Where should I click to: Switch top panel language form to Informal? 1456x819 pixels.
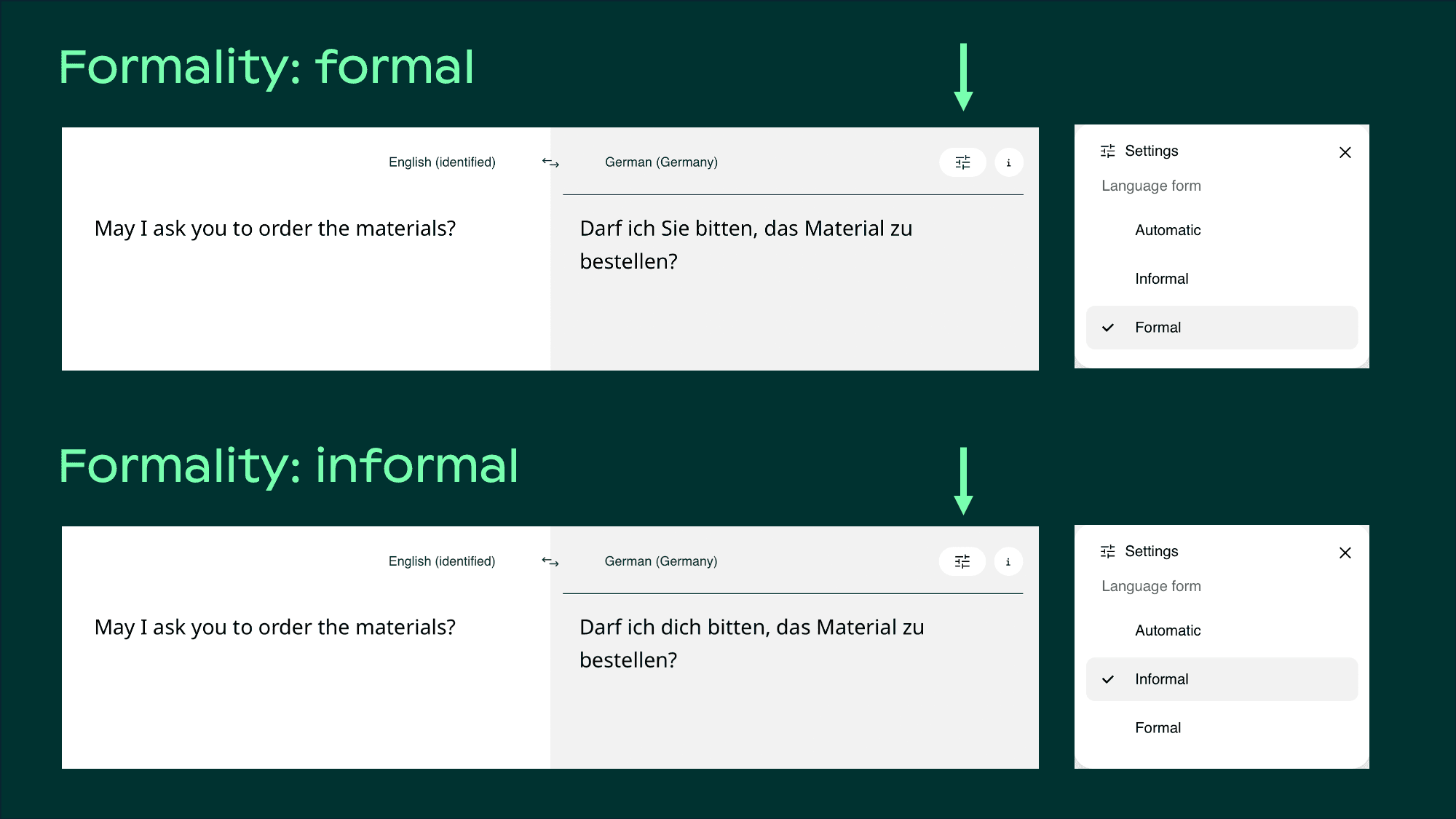click(1162, 278)
